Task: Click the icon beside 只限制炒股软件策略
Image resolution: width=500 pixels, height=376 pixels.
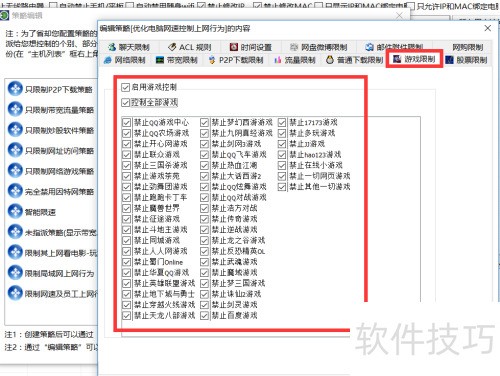Action: pos(15,129)
